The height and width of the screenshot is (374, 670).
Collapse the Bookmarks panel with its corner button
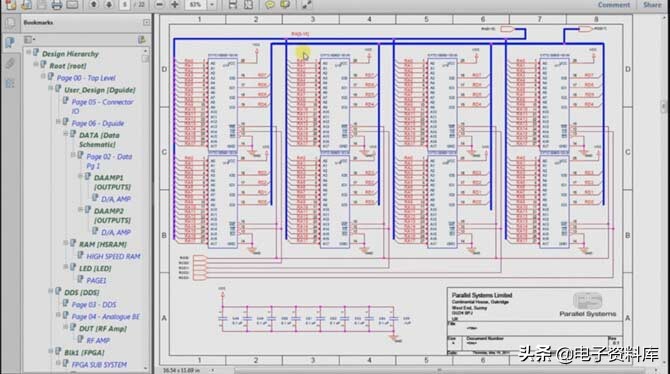[147, 22]
